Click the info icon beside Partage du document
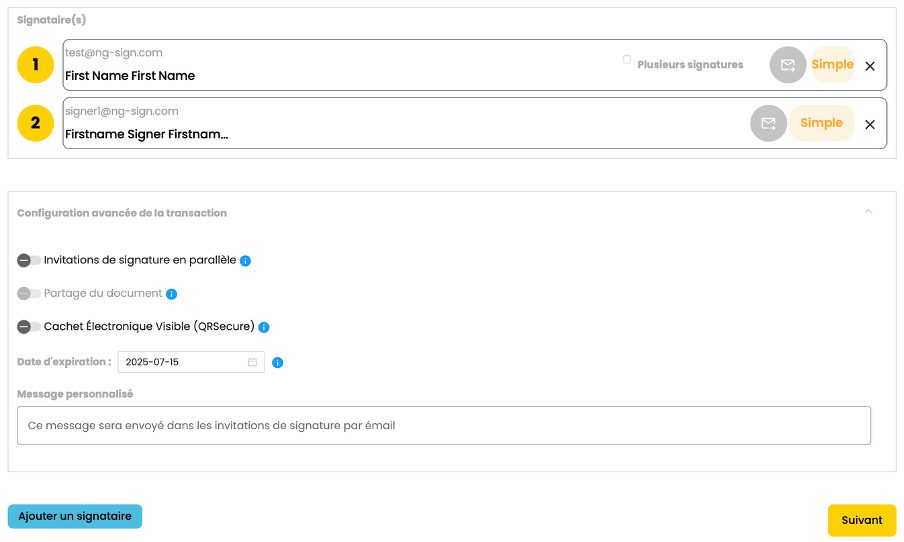Viewport: 904px width, 542px height. click(x=171, y=294)
